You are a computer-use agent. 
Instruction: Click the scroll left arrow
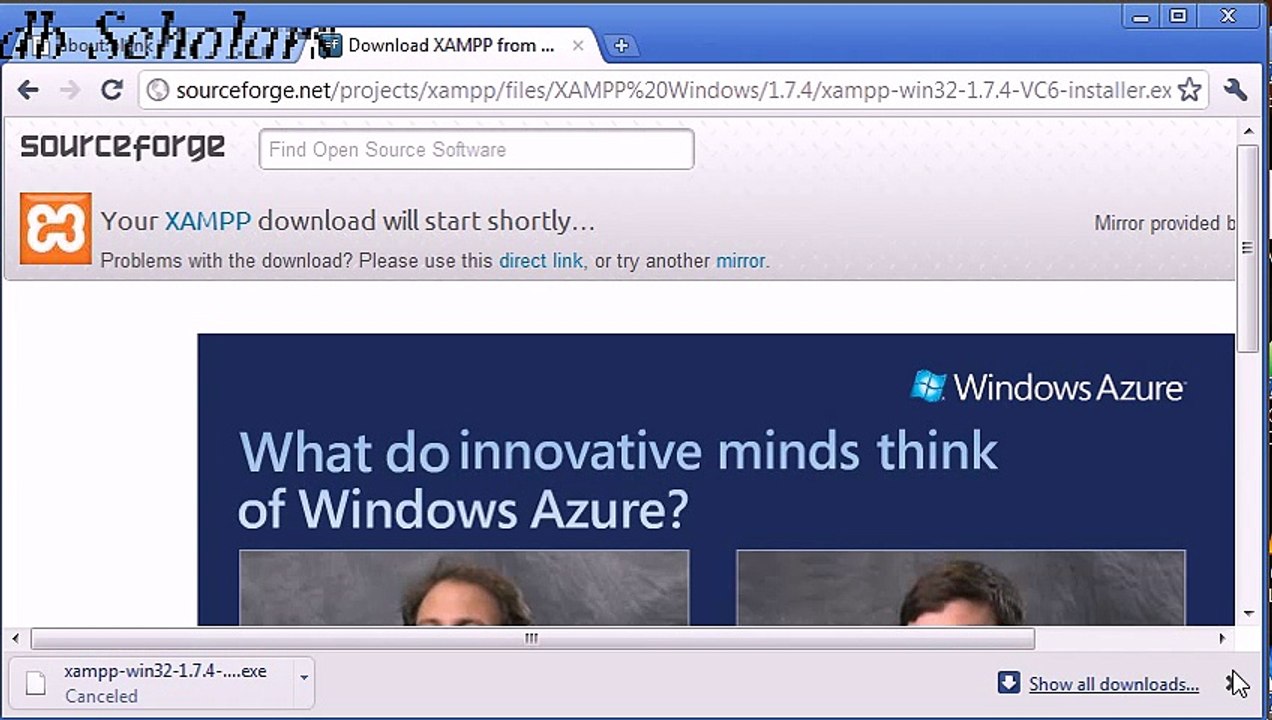pos(15,638)
